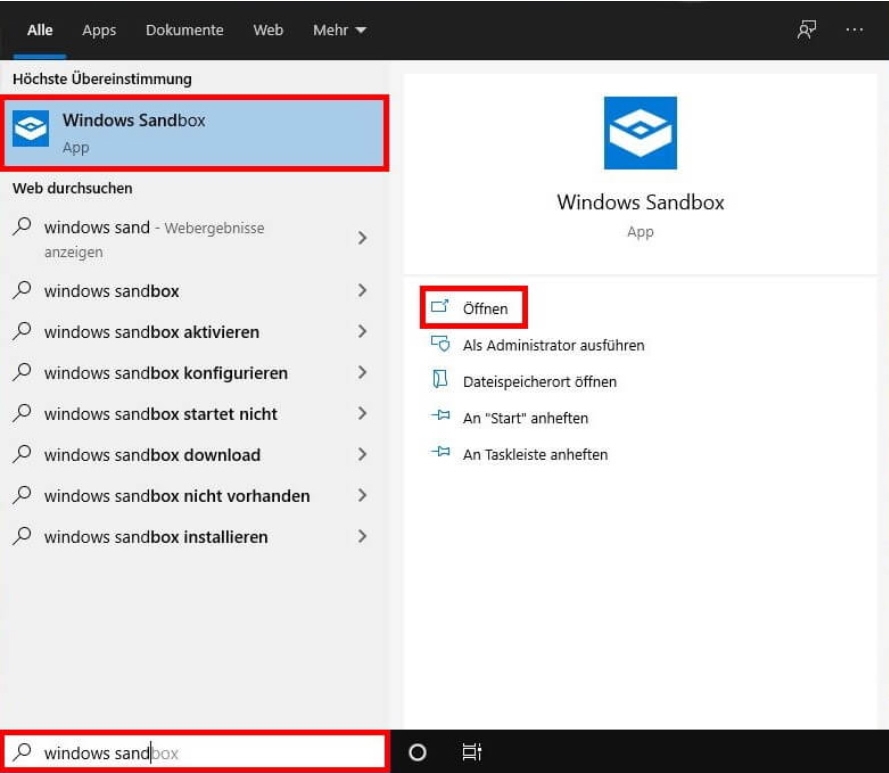Image resolution: width=889 pixels, height=773 pixels.
Task: Switch to the Apps tab
Action: (x=99, y=30)
